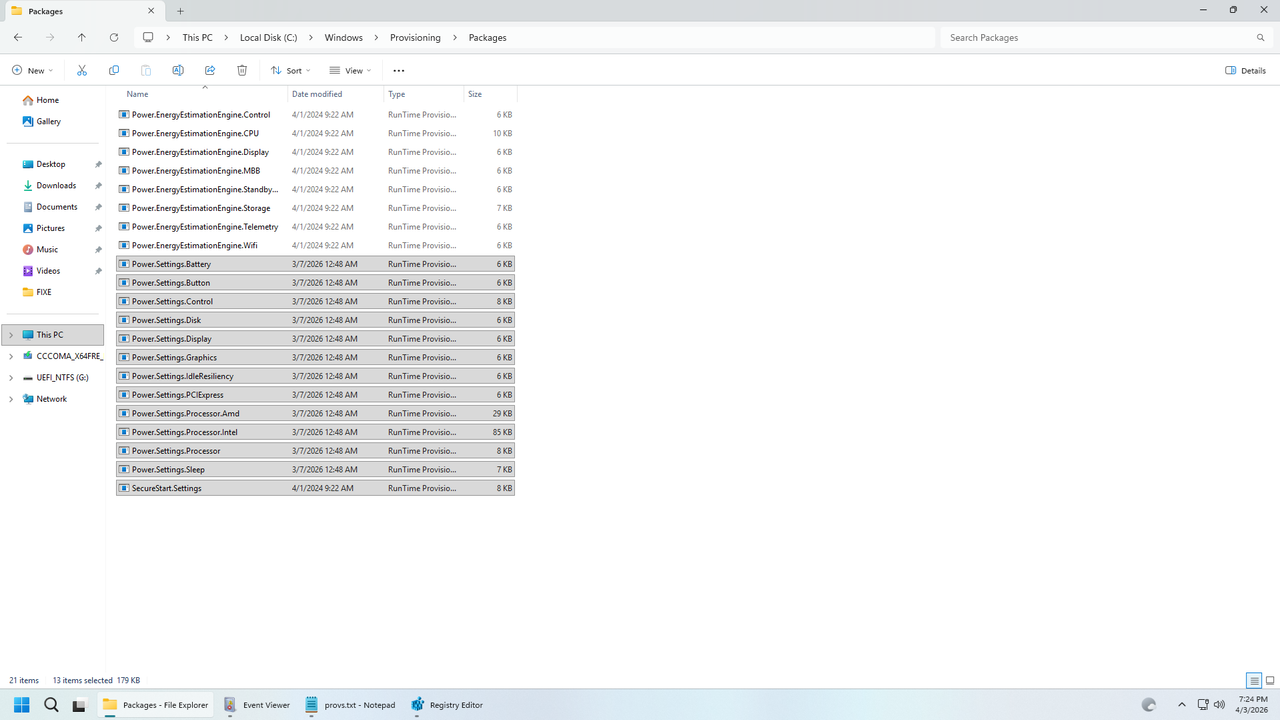Expand the UEFI_NTFS (G:) drive node

click(11, 378)
